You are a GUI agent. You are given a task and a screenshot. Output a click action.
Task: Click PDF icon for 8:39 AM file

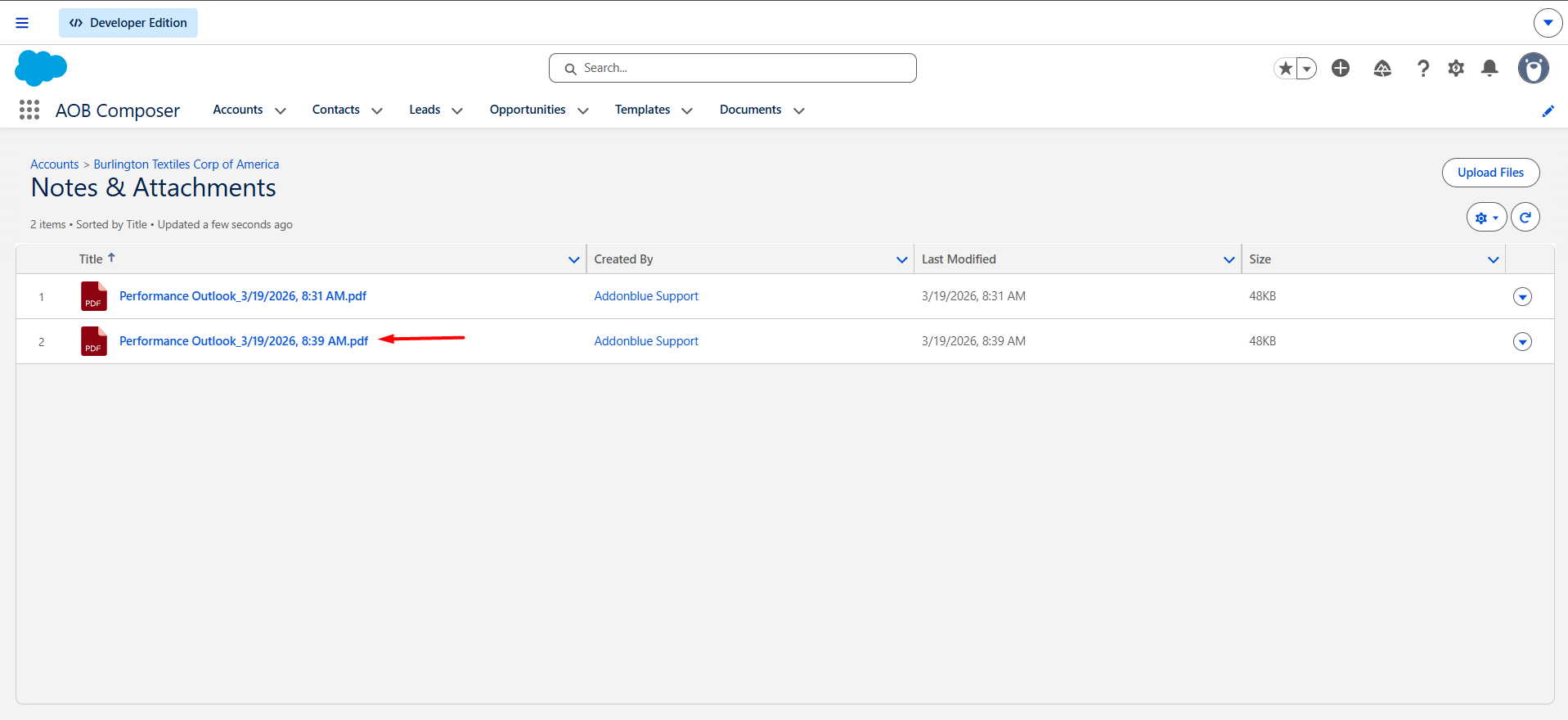coord(94,341)
